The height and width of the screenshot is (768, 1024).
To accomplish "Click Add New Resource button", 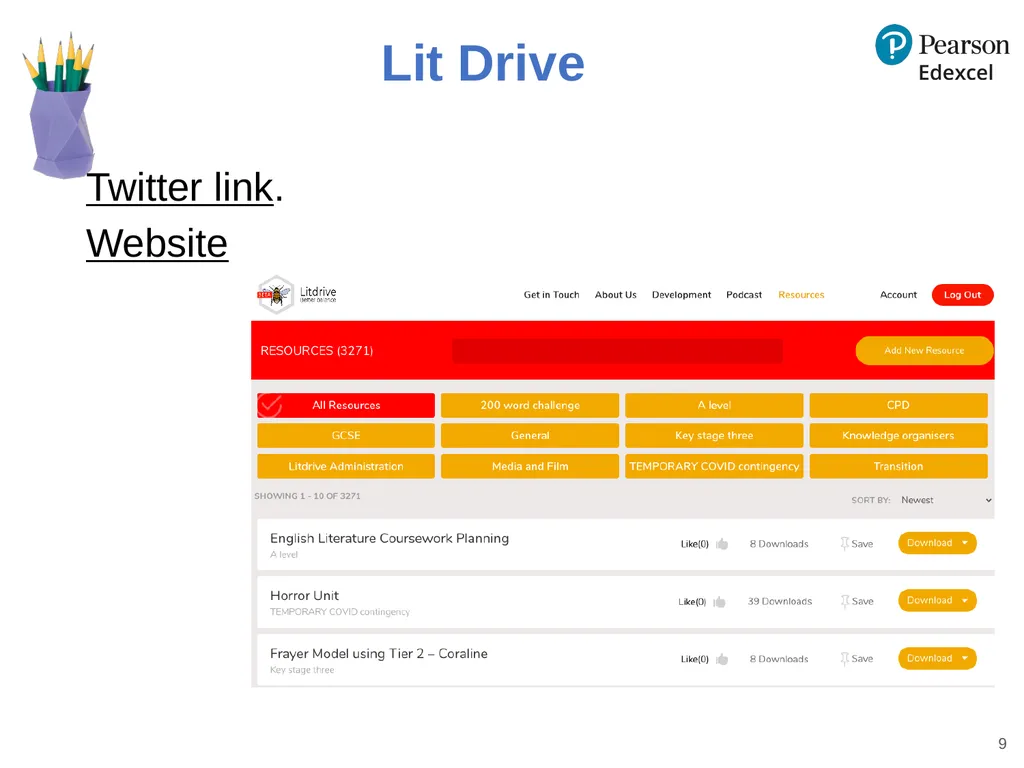I will coord(924,351).
